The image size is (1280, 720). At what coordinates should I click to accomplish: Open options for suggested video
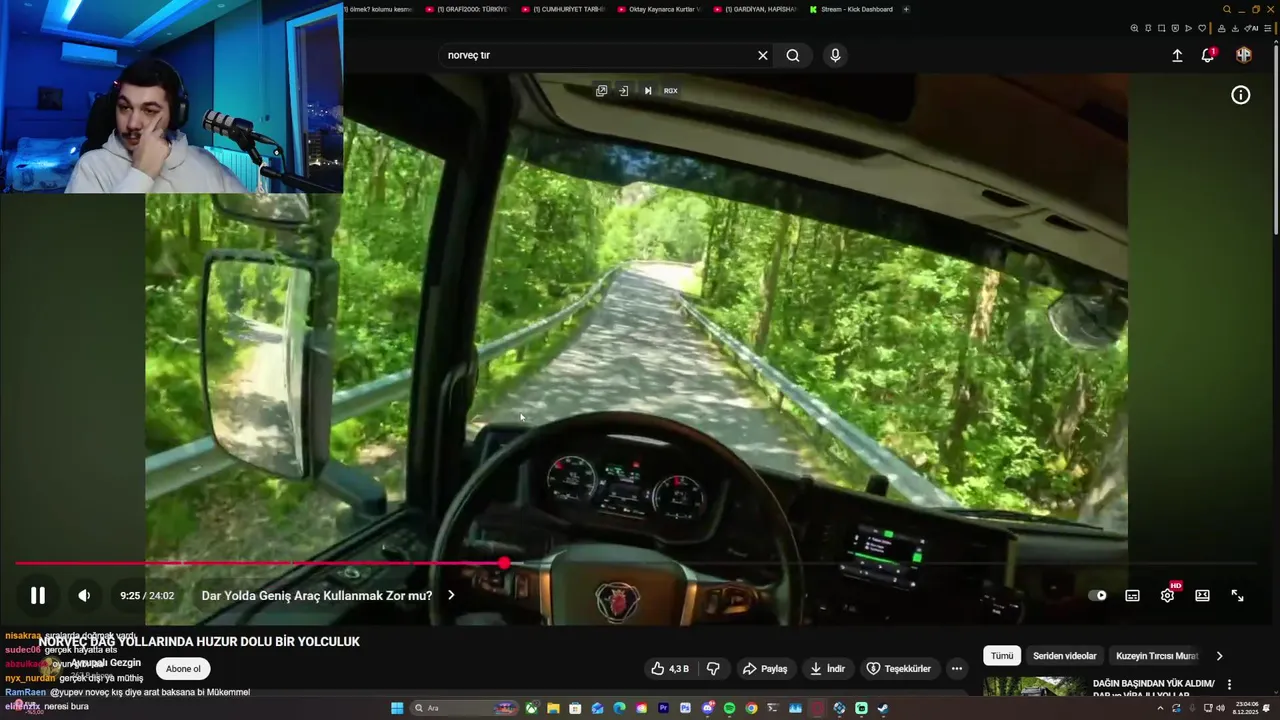pos(1230,685)
